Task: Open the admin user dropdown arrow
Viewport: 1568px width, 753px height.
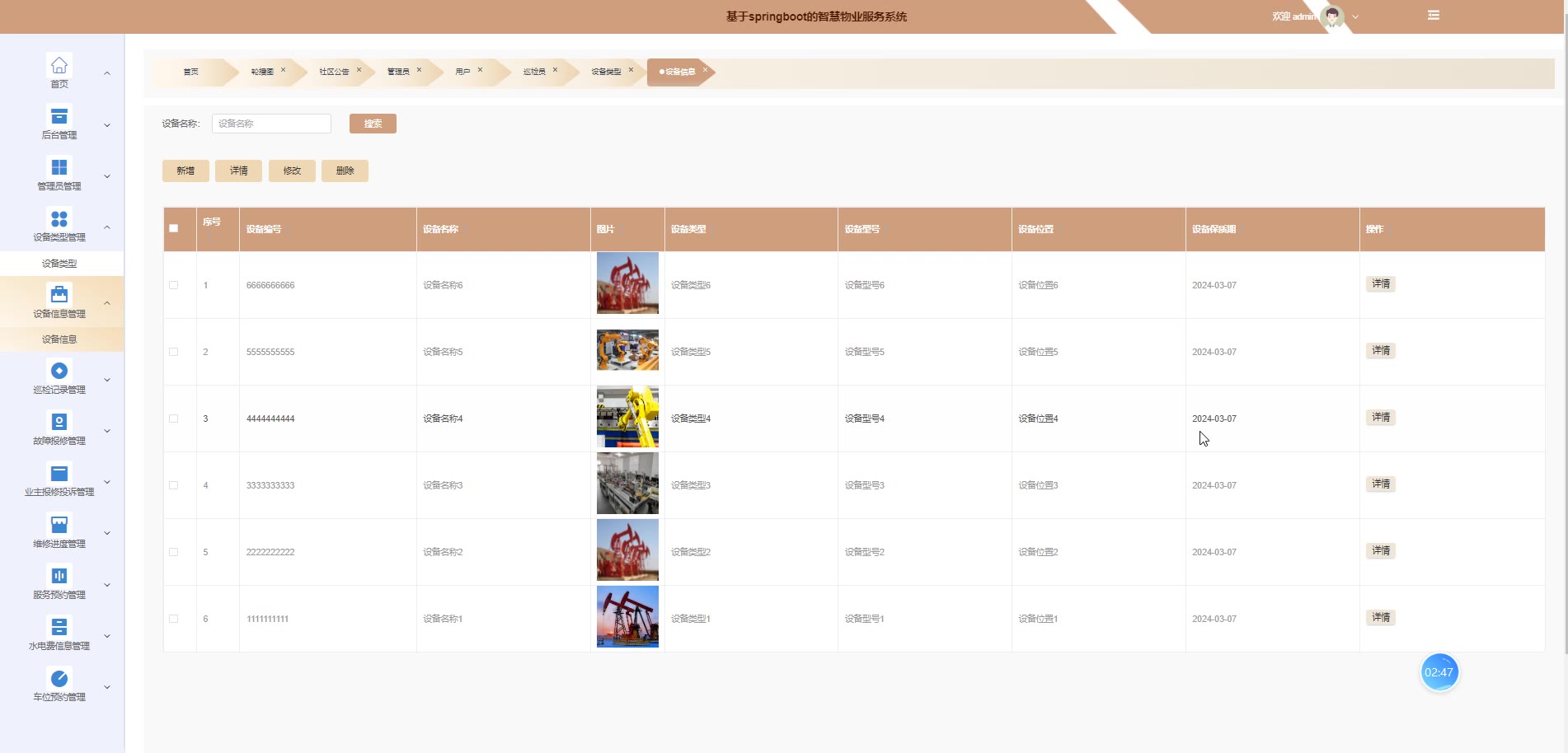Action: pyautogui.click(x=1355, y=16)
